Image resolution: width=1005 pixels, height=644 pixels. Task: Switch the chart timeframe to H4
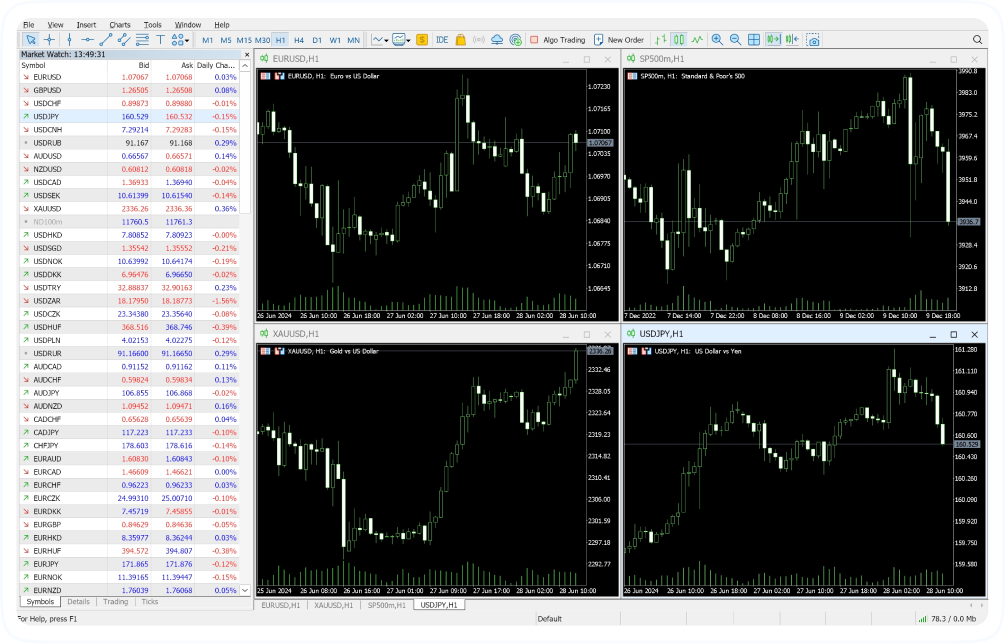(298, 40)
